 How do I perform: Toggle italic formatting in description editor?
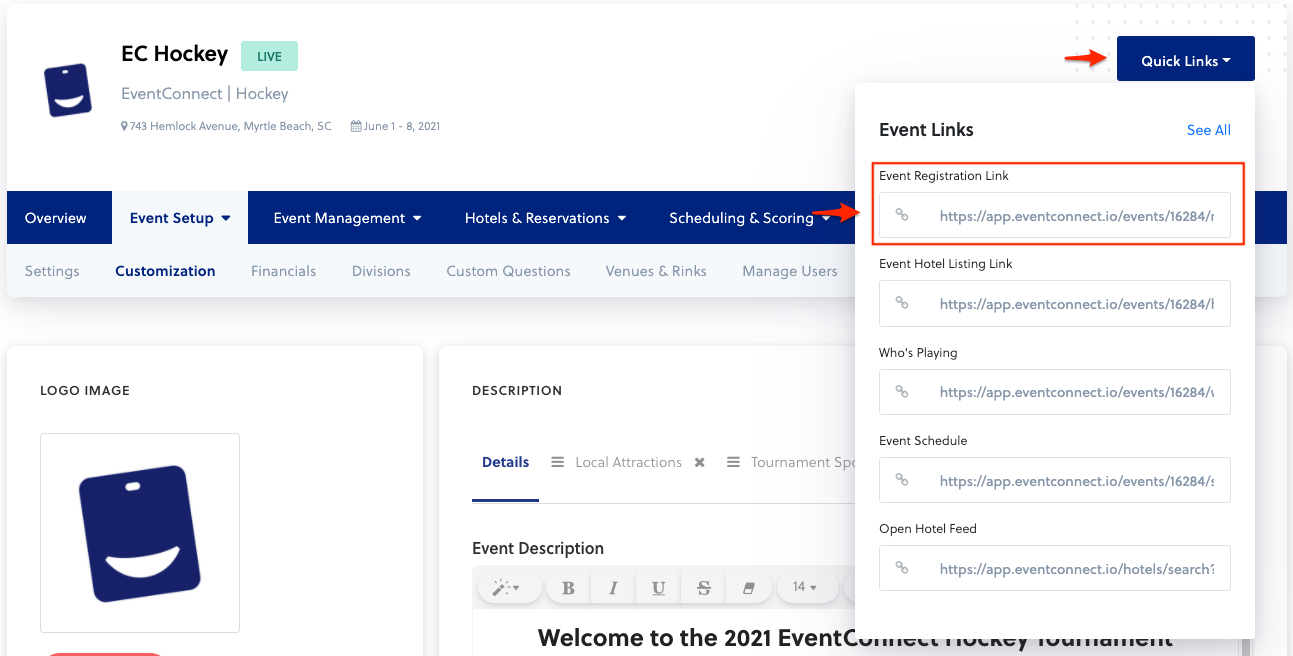point(613,588)
